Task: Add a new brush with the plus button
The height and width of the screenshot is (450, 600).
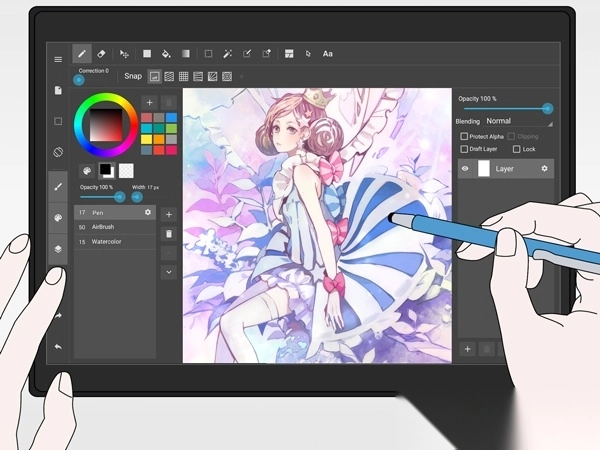Action: (168, 214)
